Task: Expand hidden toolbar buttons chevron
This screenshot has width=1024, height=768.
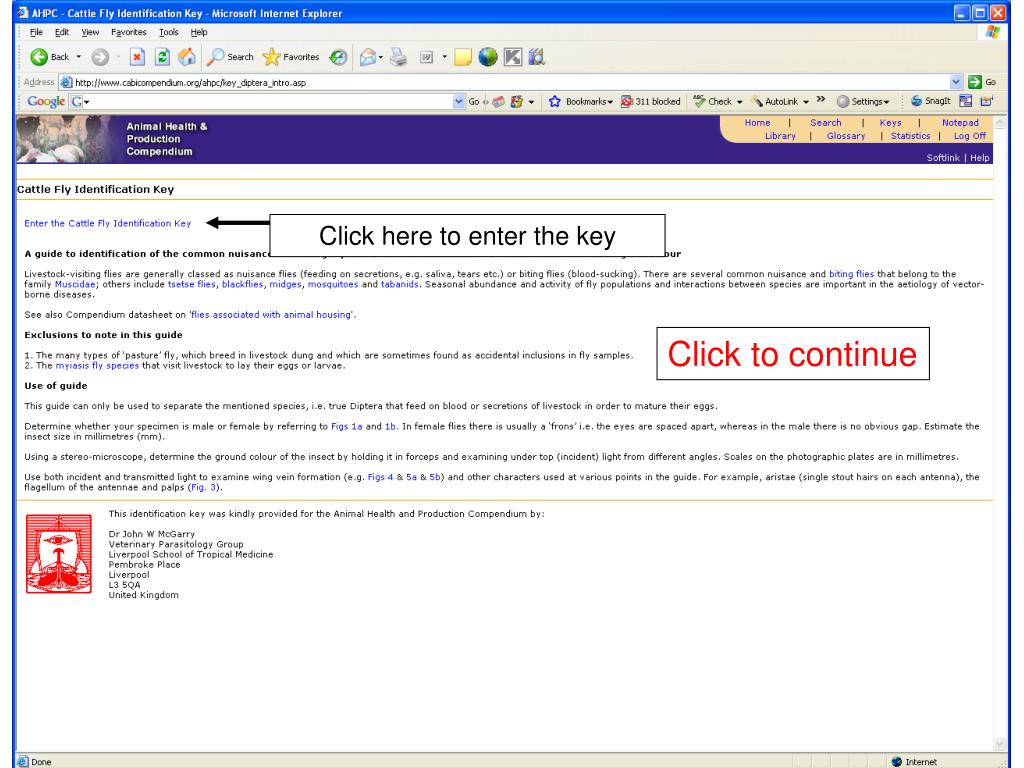Action: pyautogui.click(x=821, y=99)
